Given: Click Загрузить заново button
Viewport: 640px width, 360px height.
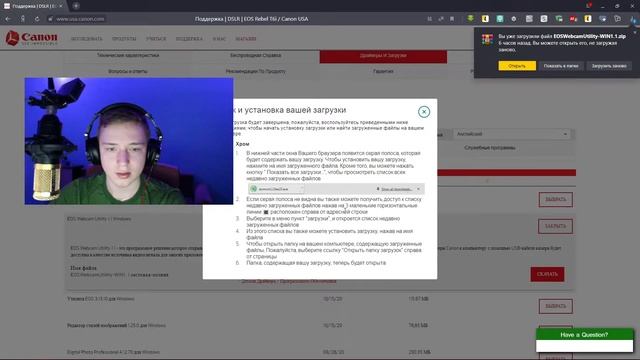Looking at the screenshot, I should point(609,66).
